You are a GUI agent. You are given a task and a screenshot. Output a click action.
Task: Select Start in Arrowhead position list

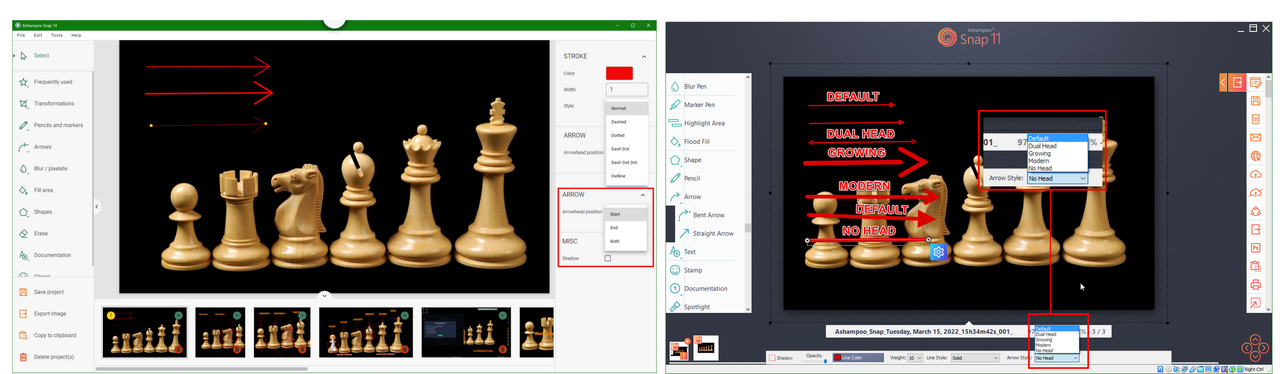(626, 214)
